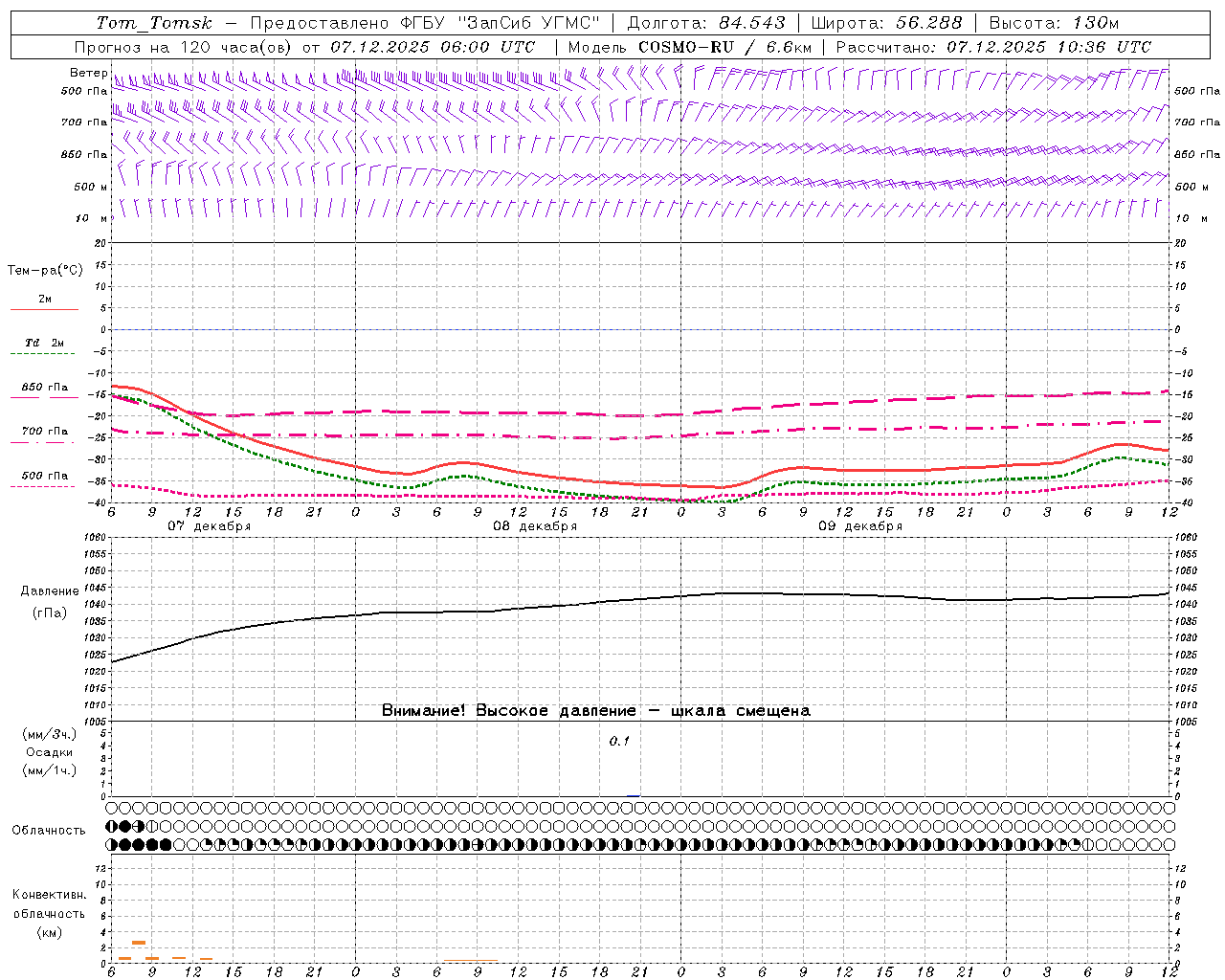
Task: Click the 'Высота: 130м' value
Action: pos(1054,23)
